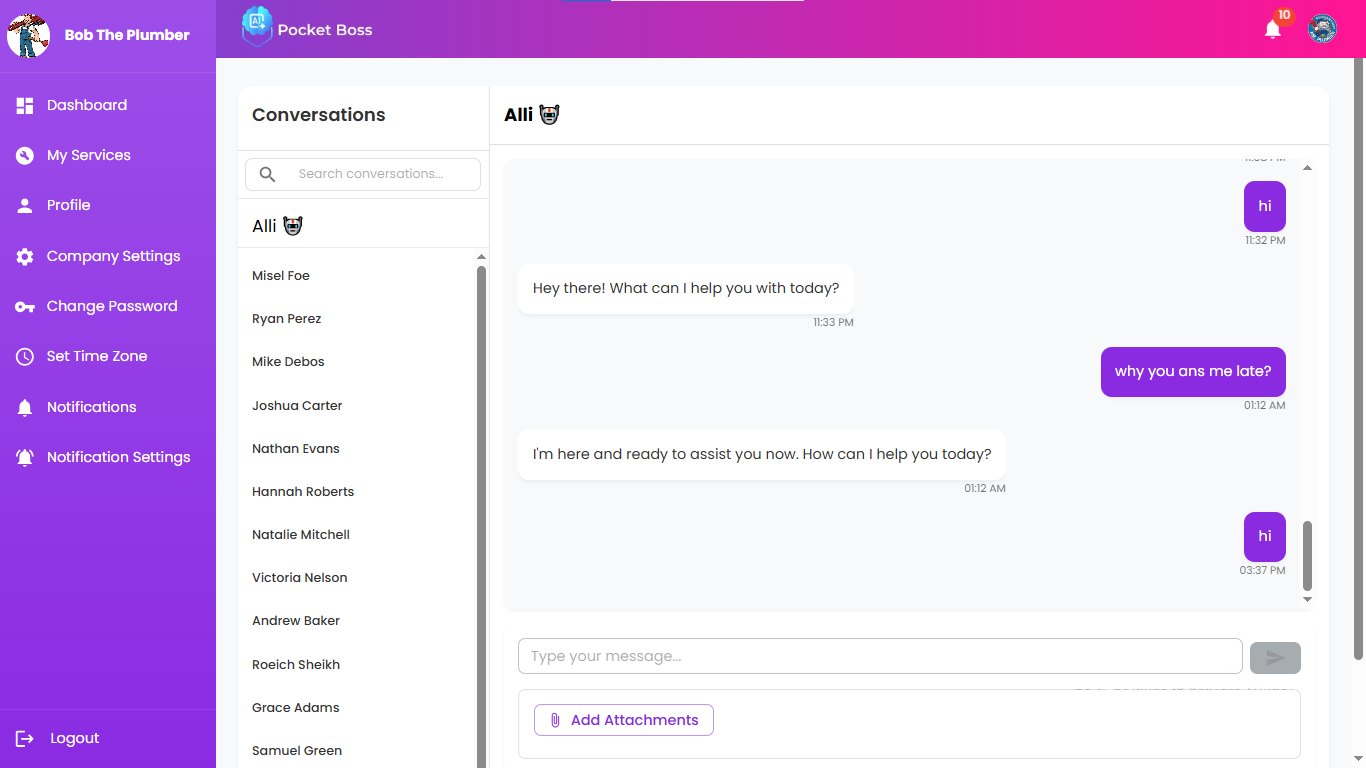The width and height of the screenshot is (1366, 768).
Task: Click Bob The Plumber profile picture
Action: [28, 35]
